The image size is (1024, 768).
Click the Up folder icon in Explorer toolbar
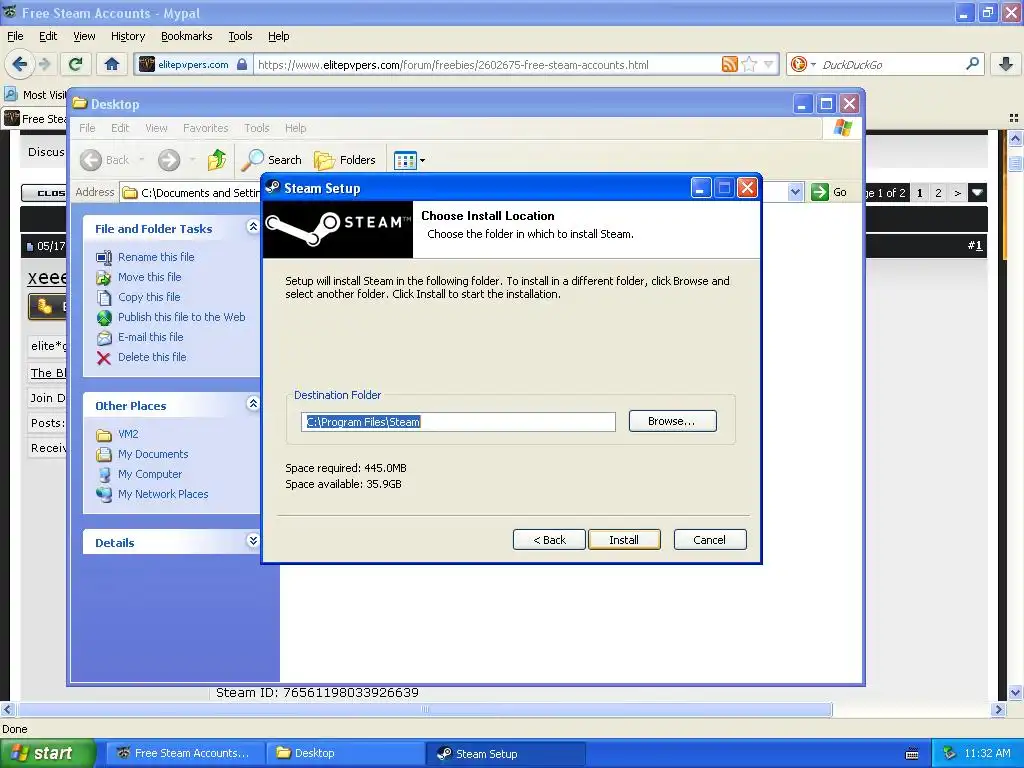tap(216, 159)
